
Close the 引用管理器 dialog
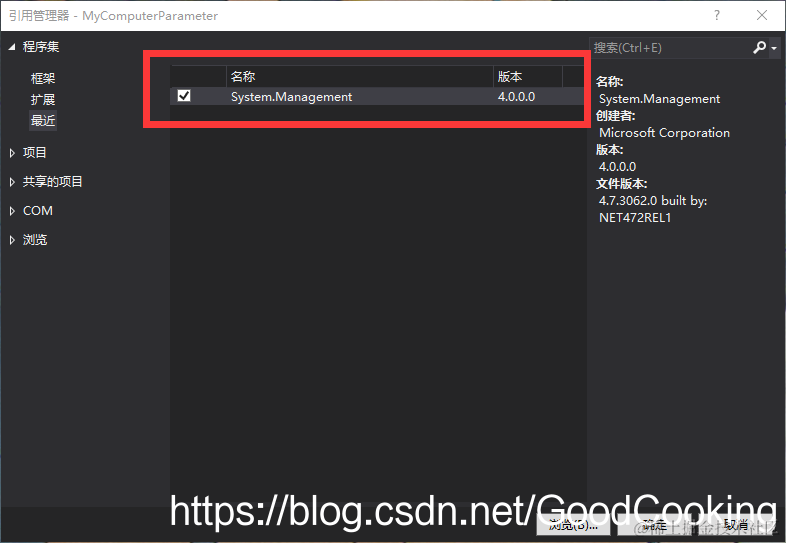tap(762, 15)
